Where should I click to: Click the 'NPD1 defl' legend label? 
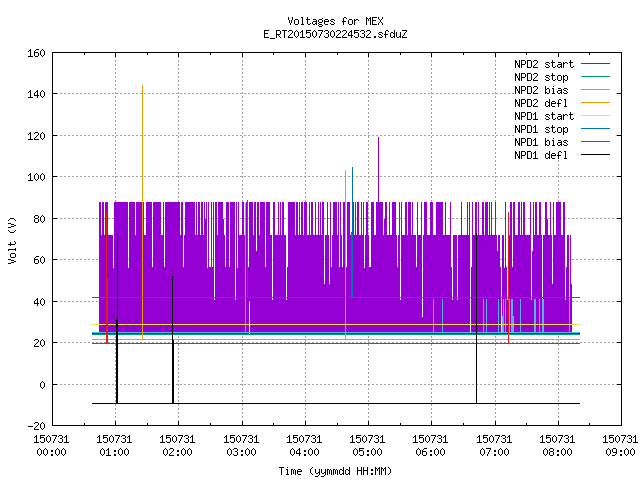tap(541, 156)
